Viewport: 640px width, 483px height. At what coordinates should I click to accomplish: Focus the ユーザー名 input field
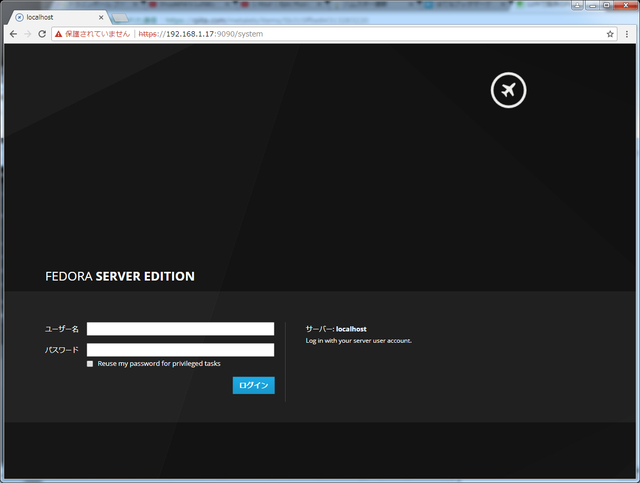click(180, 329)
